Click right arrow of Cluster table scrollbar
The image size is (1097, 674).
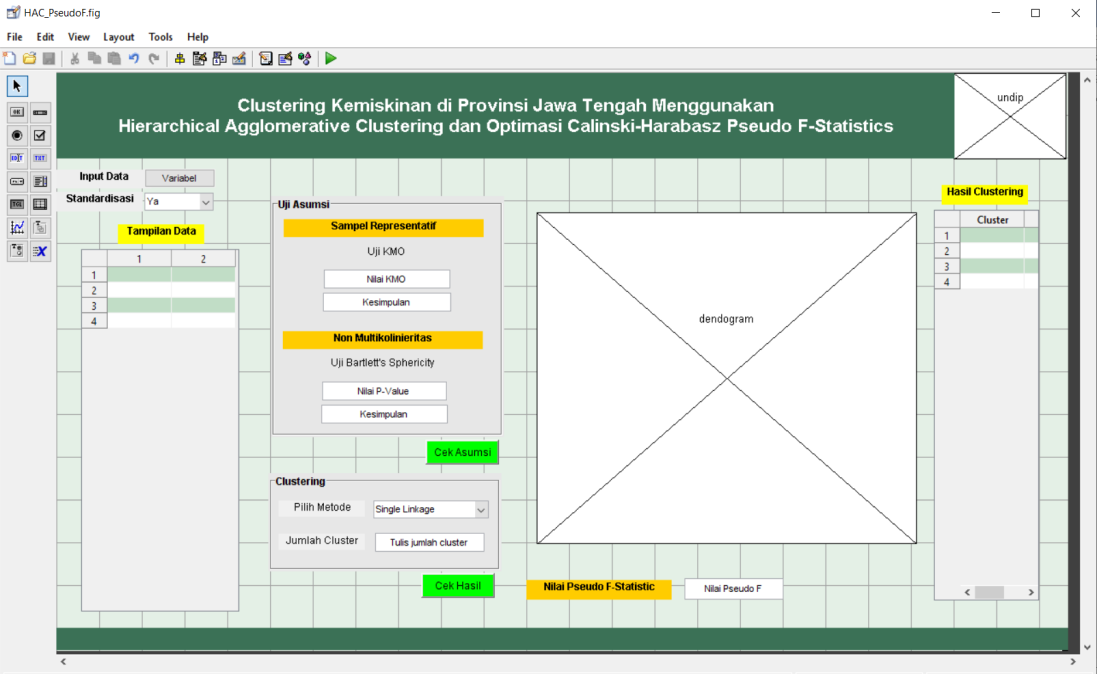[1031, 592]
